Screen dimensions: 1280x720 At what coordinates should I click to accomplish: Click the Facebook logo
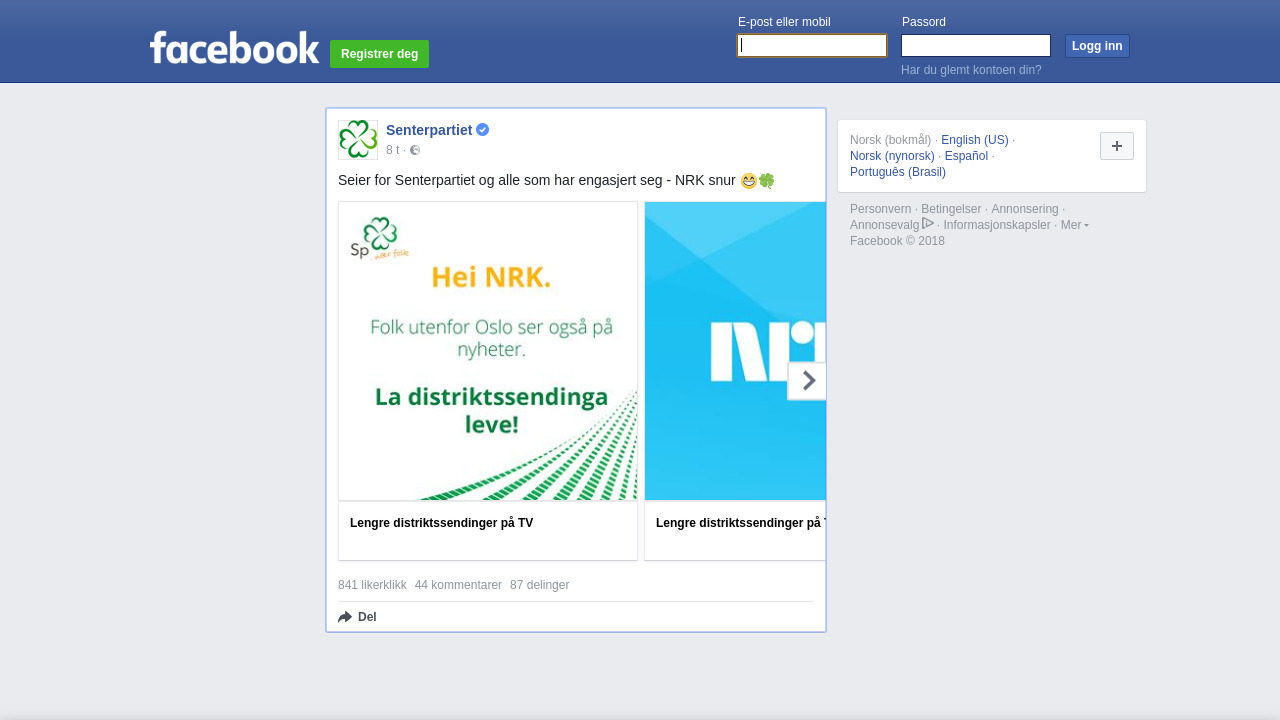click(234, 47)
